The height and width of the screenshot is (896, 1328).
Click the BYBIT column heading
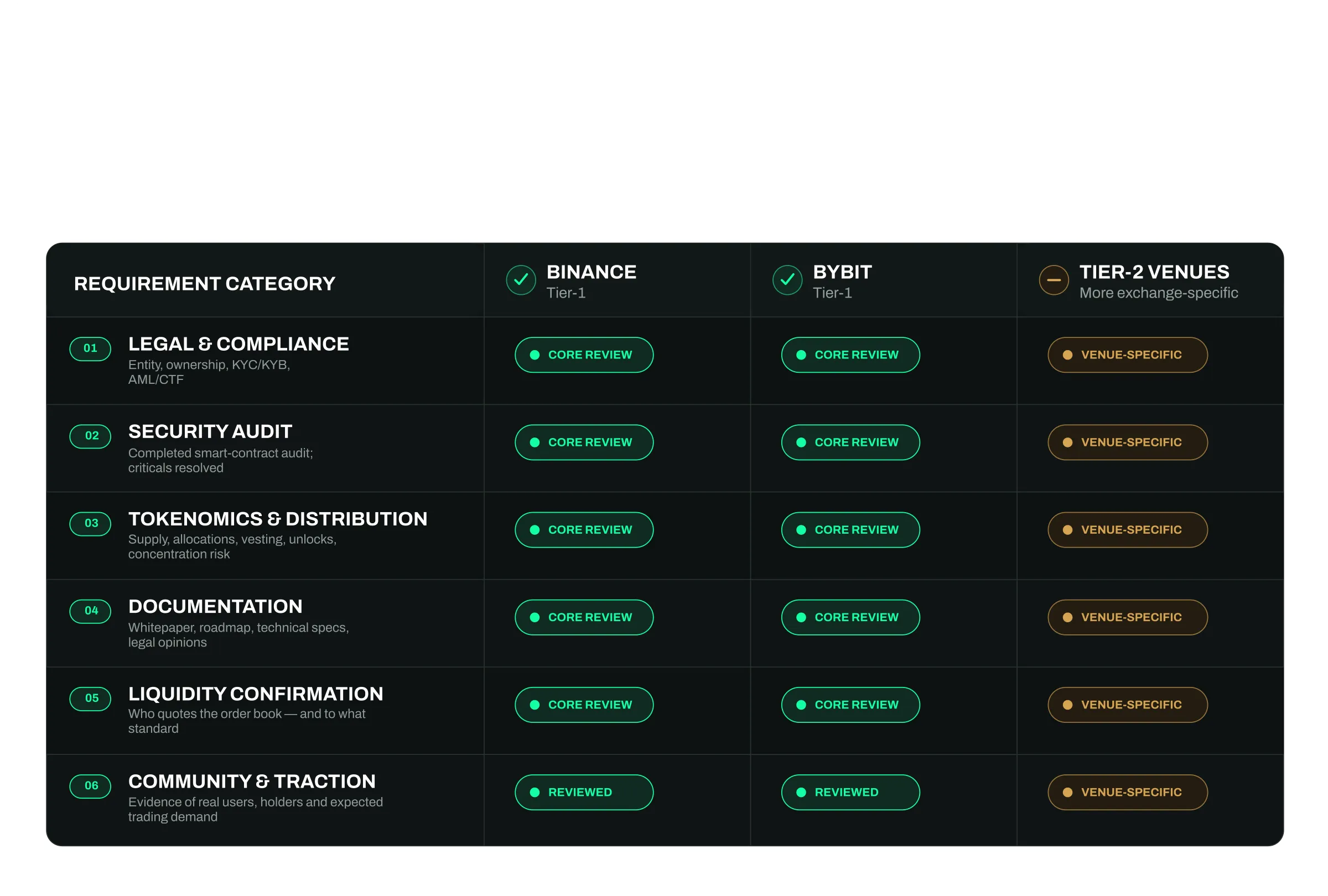point(842,272)
